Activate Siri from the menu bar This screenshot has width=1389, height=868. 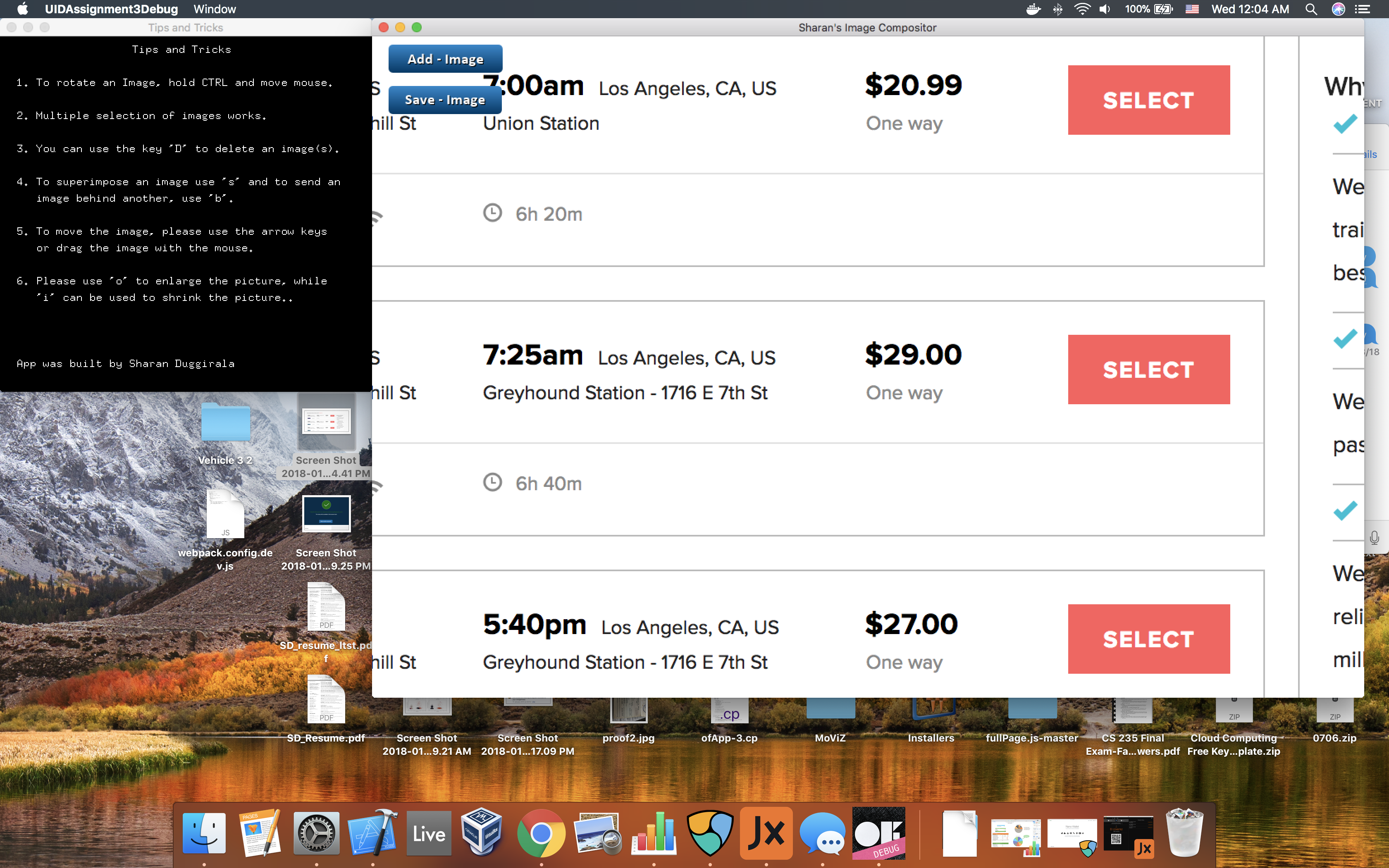click(1339, 9)
